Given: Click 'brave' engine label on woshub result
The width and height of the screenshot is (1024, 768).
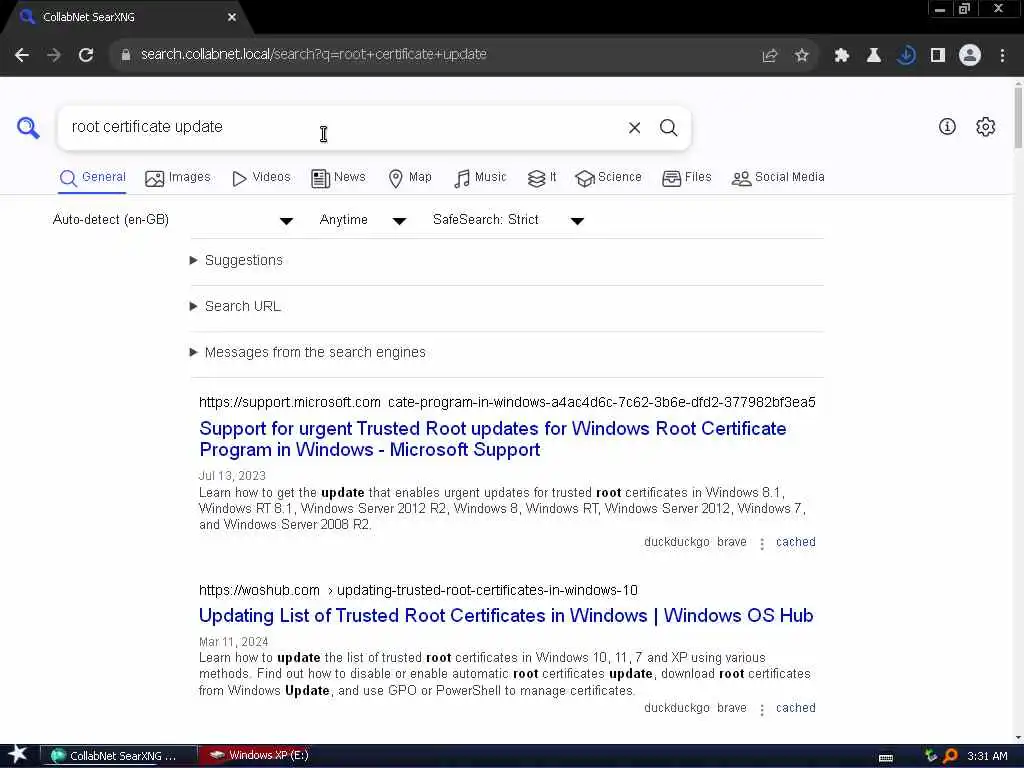Looking at the screenshot, I should pyautogui.click(x=731, y=708).
